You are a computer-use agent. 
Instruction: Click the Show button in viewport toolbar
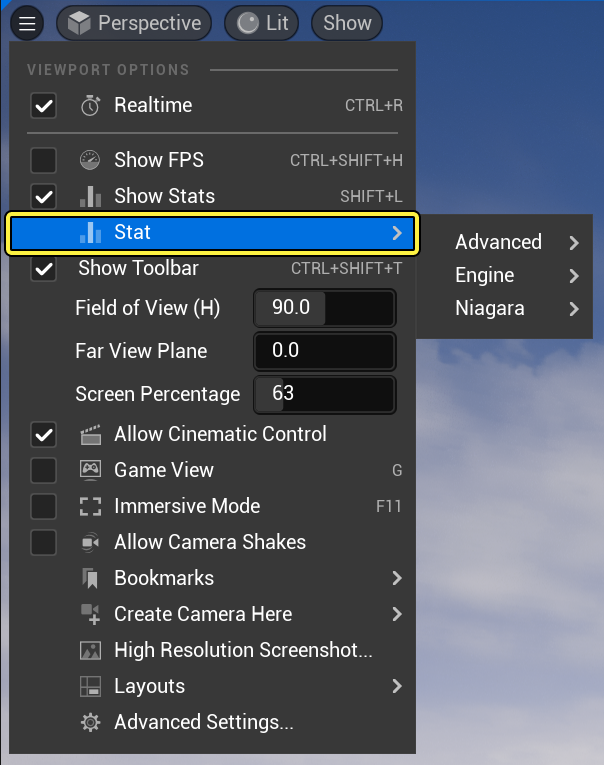click(347, 23)
